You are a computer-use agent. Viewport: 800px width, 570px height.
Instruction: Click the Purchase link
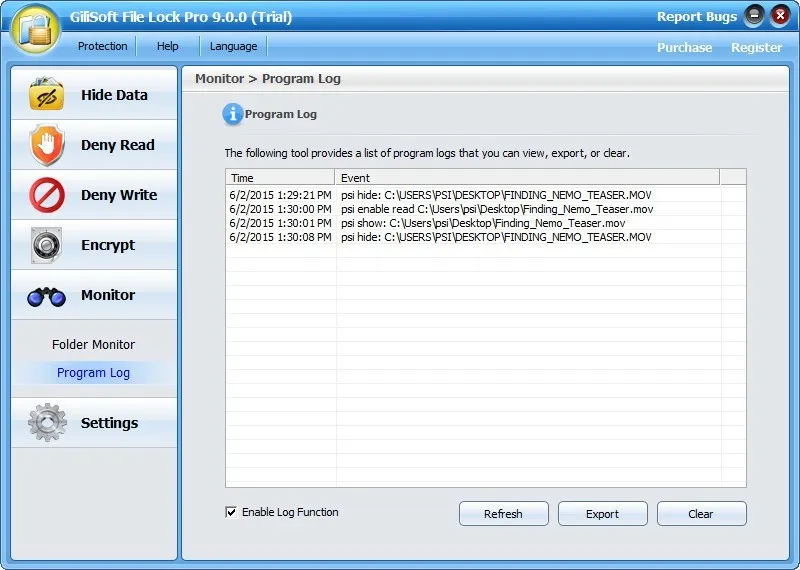click(x=684, y=47)
